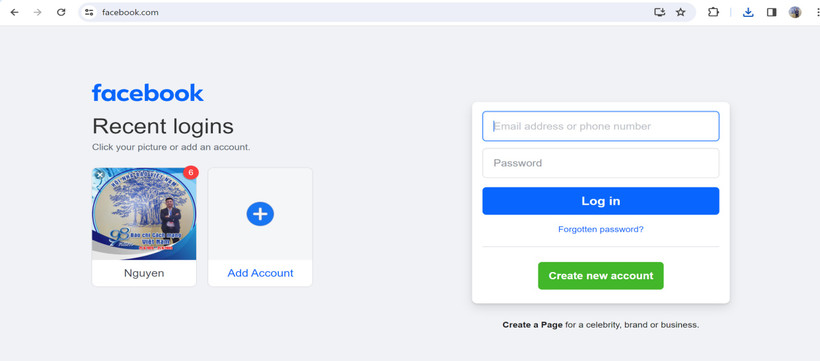The width and height of the screenshot is (820, 361).
Task: Click the install app icon in address bar
Action: click(x=659, y=12)
